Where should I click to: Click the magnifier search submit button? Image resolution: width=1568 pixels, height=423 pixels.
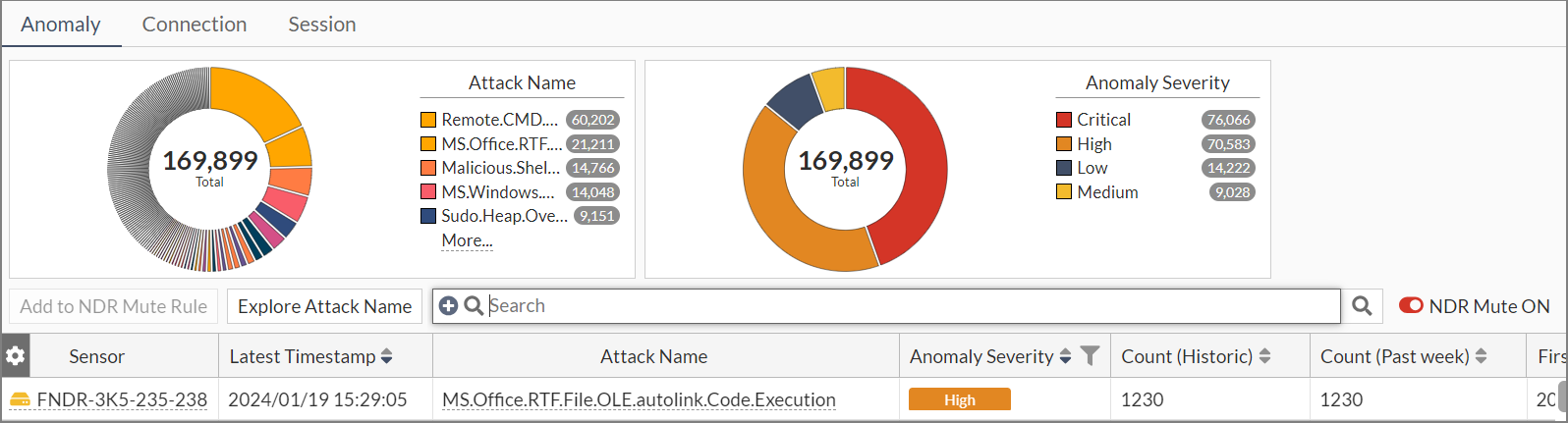coord(1362,306)
